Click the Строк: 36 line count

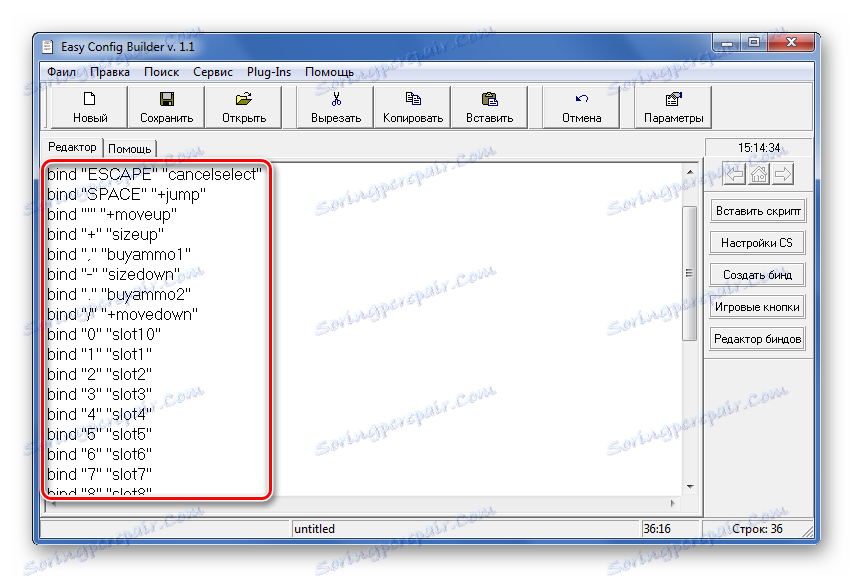tap(757, 529)
